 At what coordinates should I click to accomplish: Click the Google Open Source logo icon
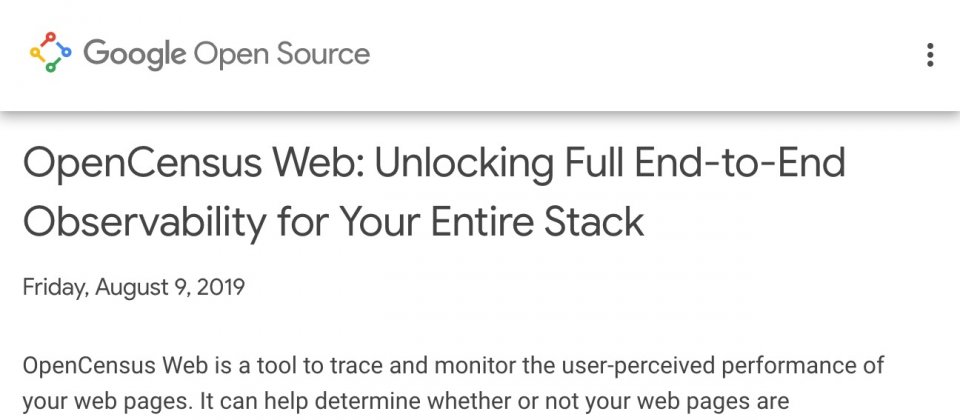(50, 53)
